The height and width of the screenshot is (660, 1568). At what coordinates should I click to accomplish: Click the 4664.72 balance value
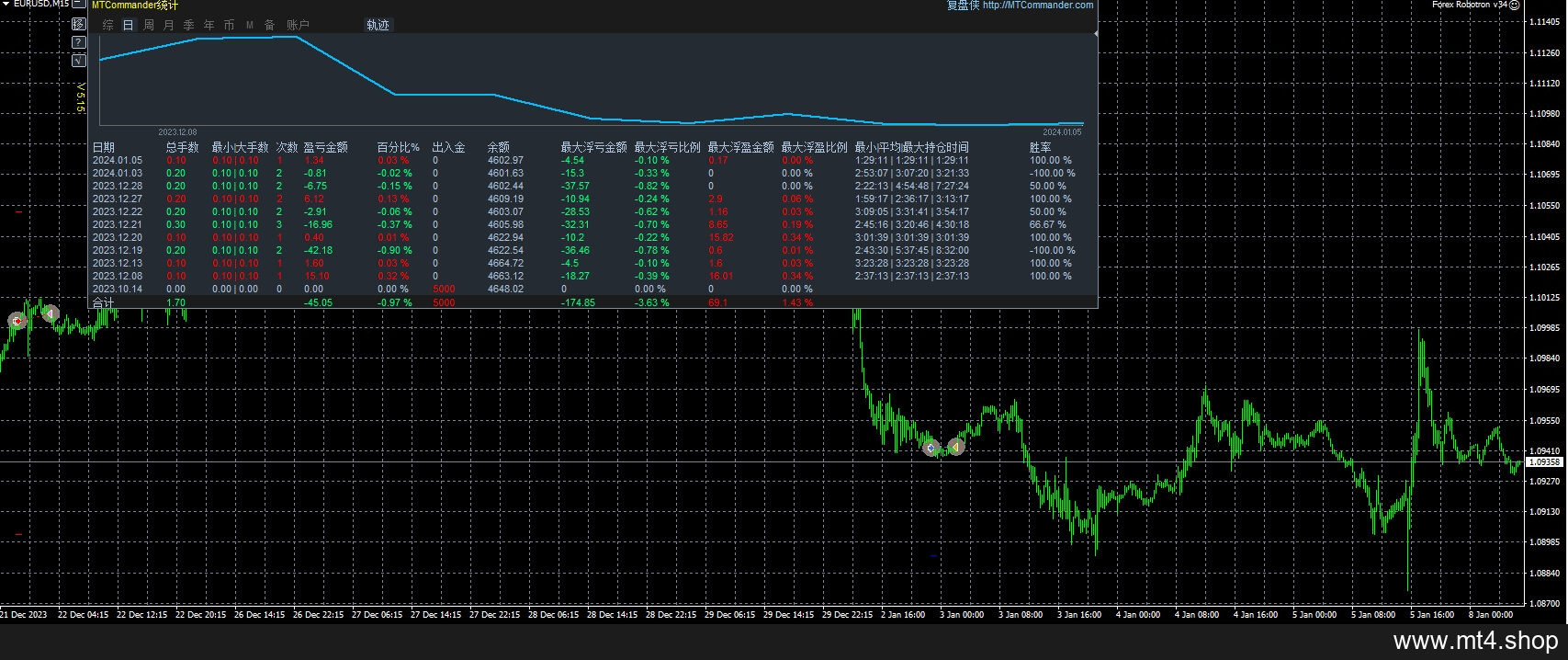[x=505, y=263]
